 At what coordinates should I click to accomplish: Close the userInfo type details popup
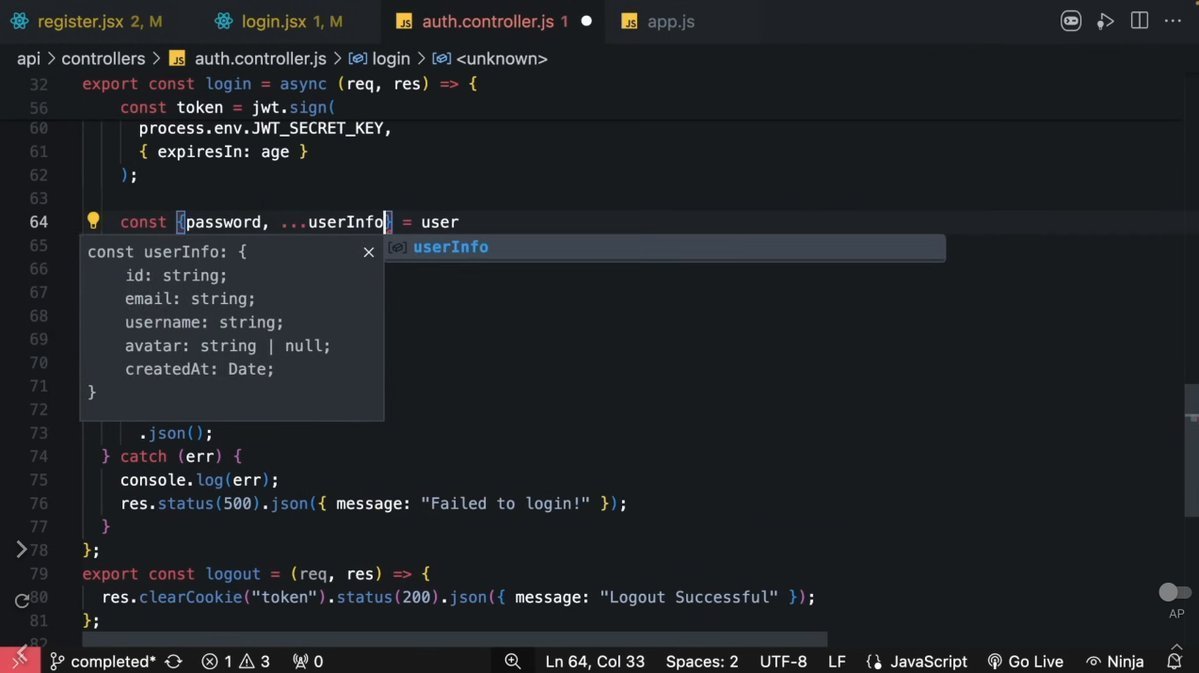tap(369, 252)
